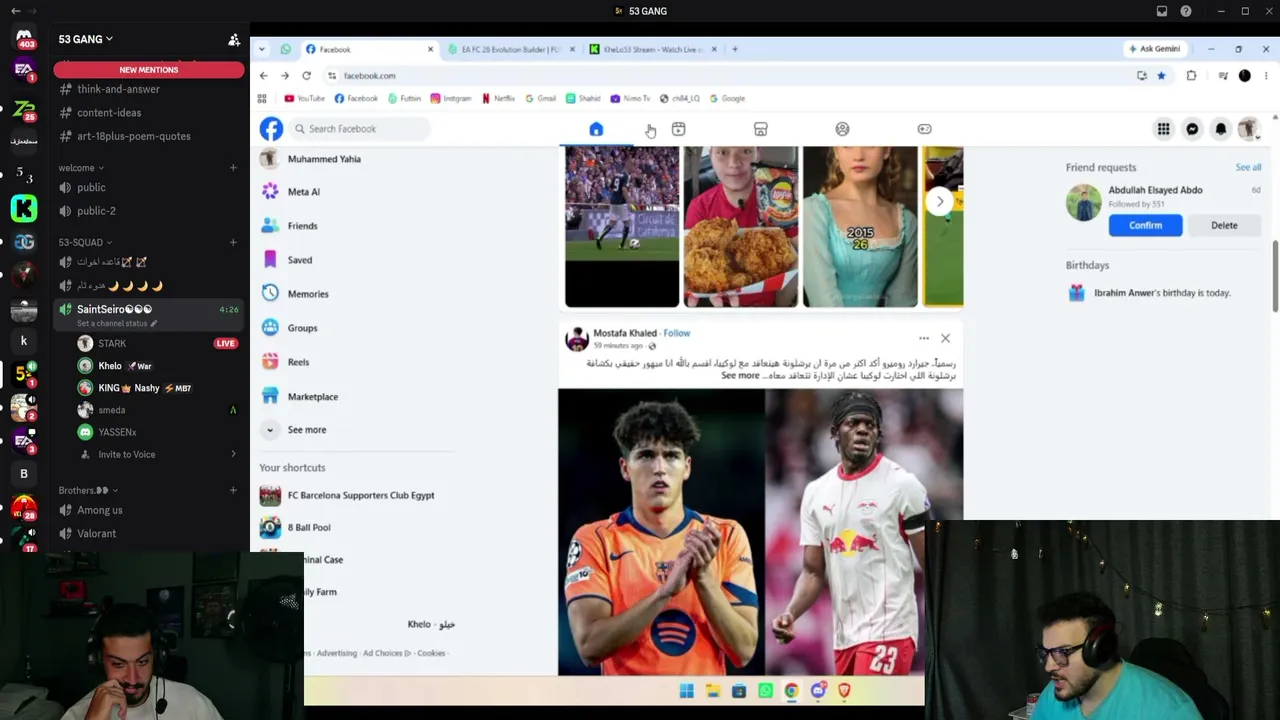Open Gmail bookmark

pos(541,99)
